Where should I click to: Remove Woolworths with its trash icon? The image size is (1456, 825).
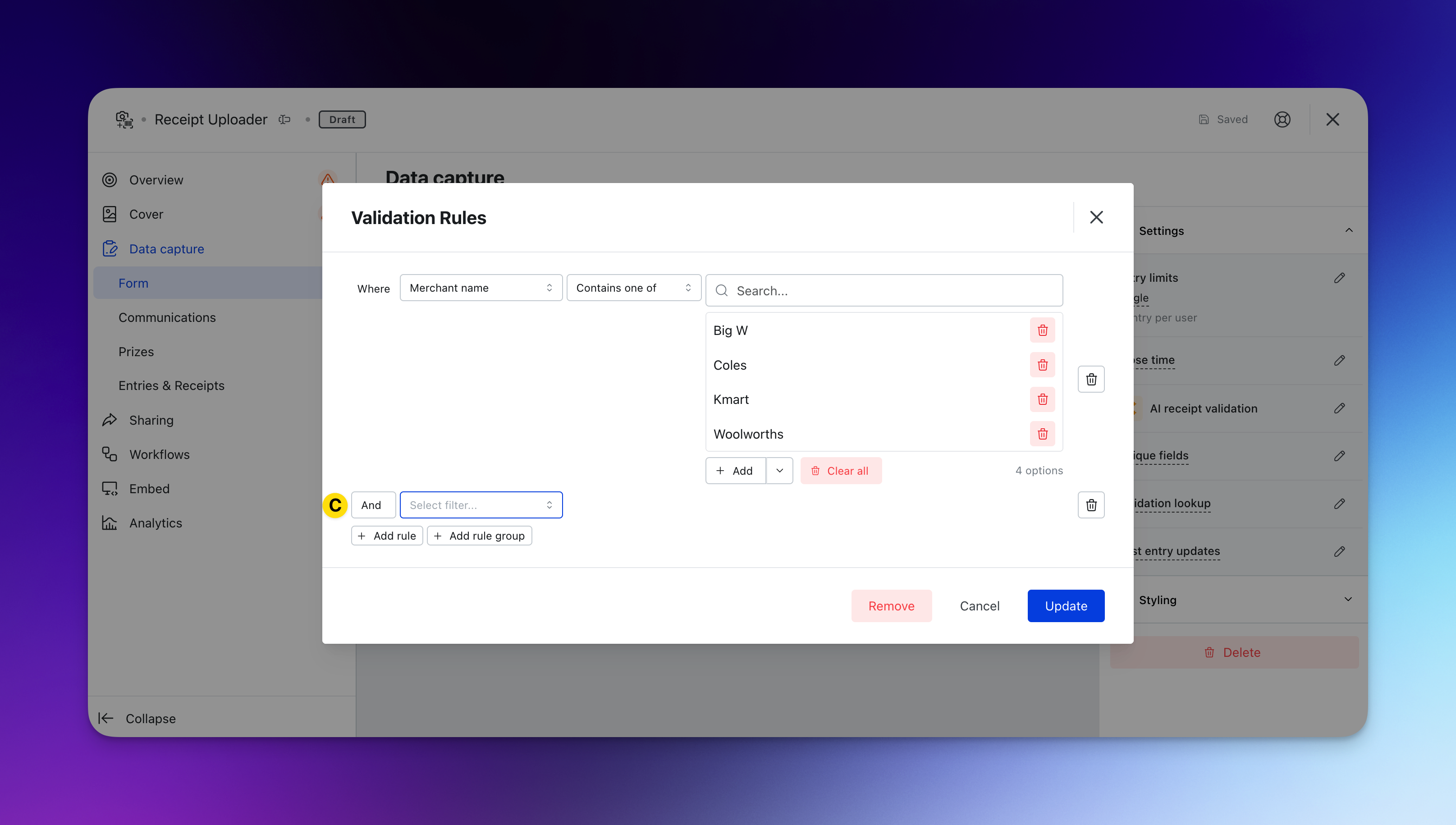coord(1042,434)
